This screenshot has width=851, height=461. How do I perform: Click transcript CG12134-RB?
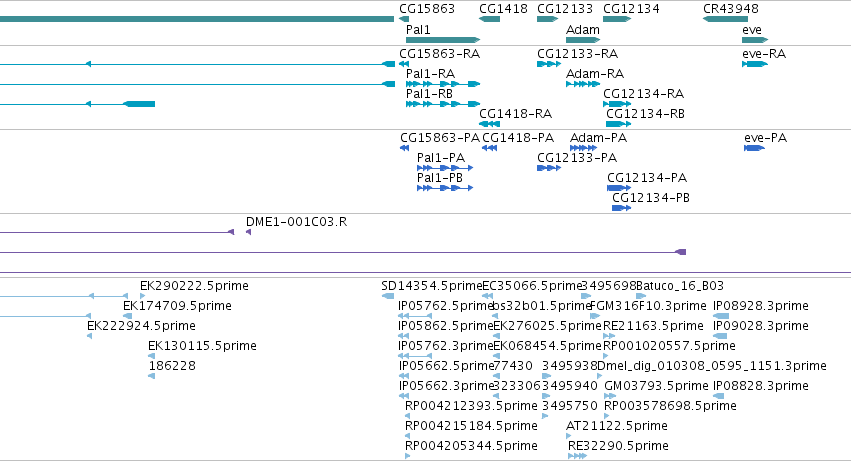(645, 114)
